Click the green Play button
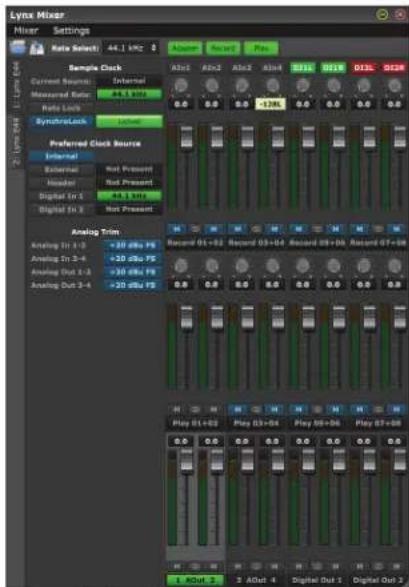Viewport: 409px width, 587px height. tap(261, 48)
